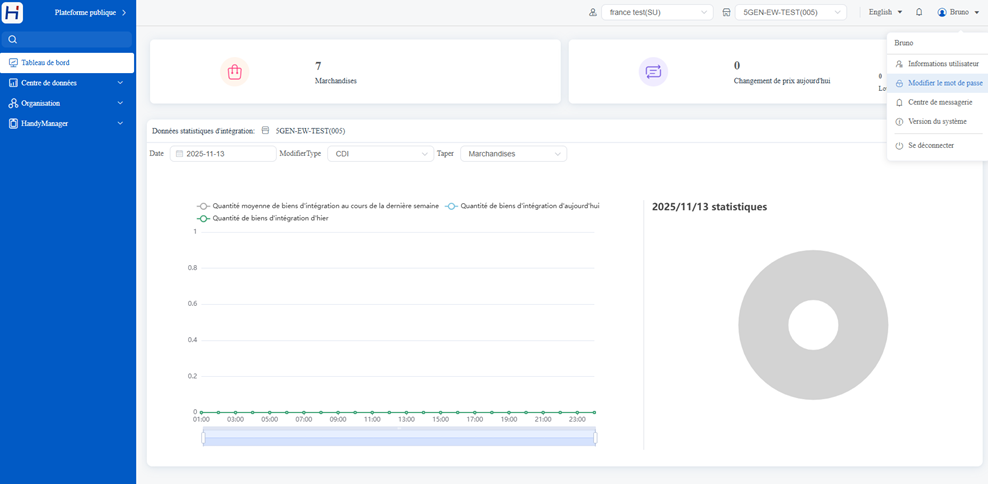Click the Bruno user avatar icon
The height and width of the screenshot is (484, 988).
click(942, 12)
